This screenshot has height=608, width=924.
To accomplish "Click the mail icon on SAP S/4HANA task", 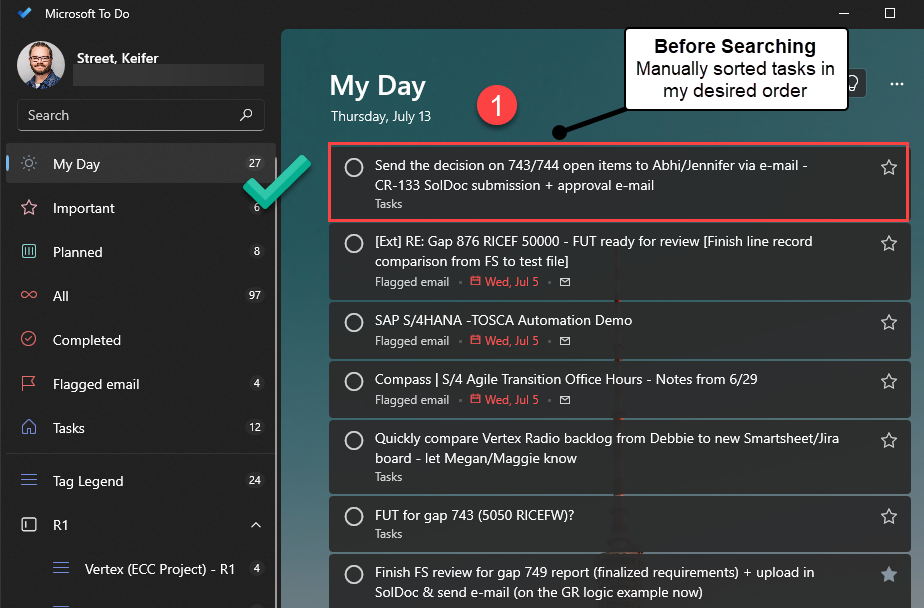I will 565,341.
